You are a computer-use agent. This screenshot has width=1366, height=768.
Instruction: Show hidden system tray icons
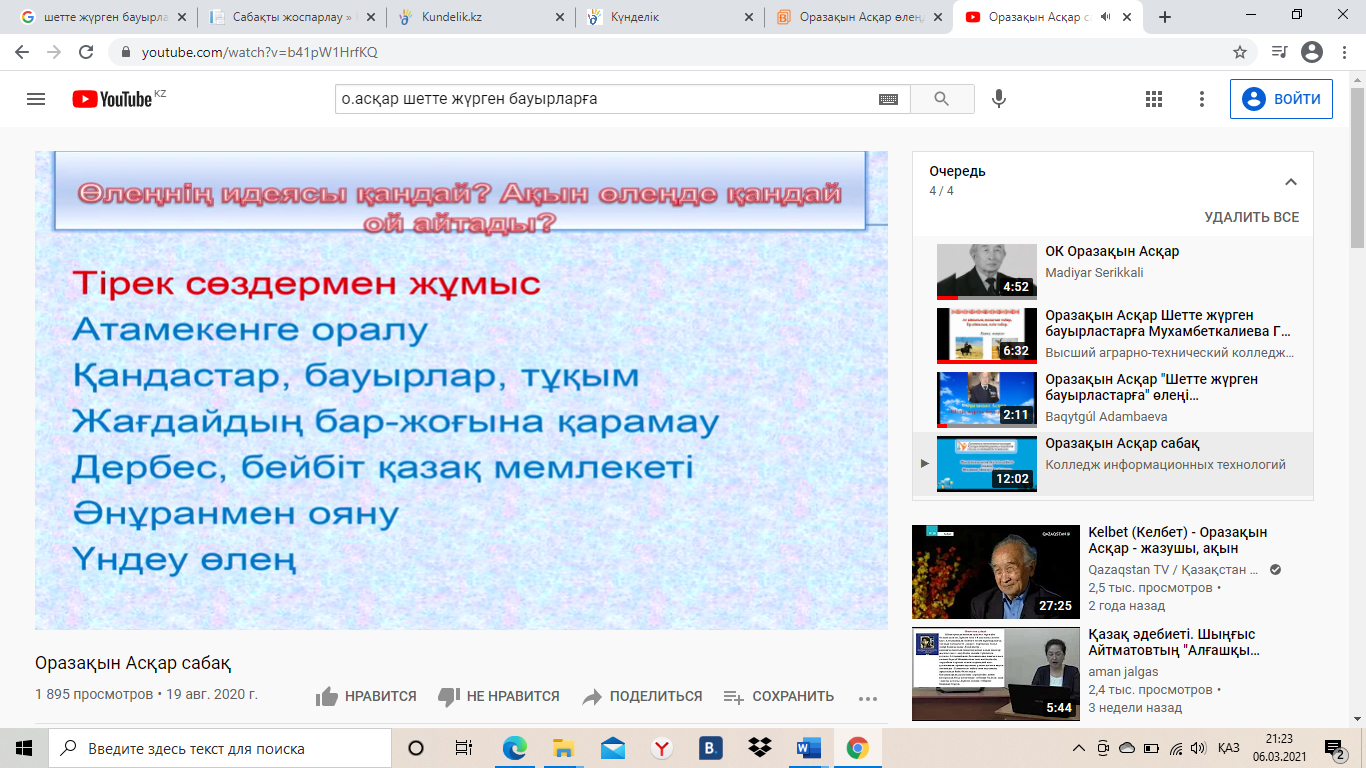[x=1078, y=748]
